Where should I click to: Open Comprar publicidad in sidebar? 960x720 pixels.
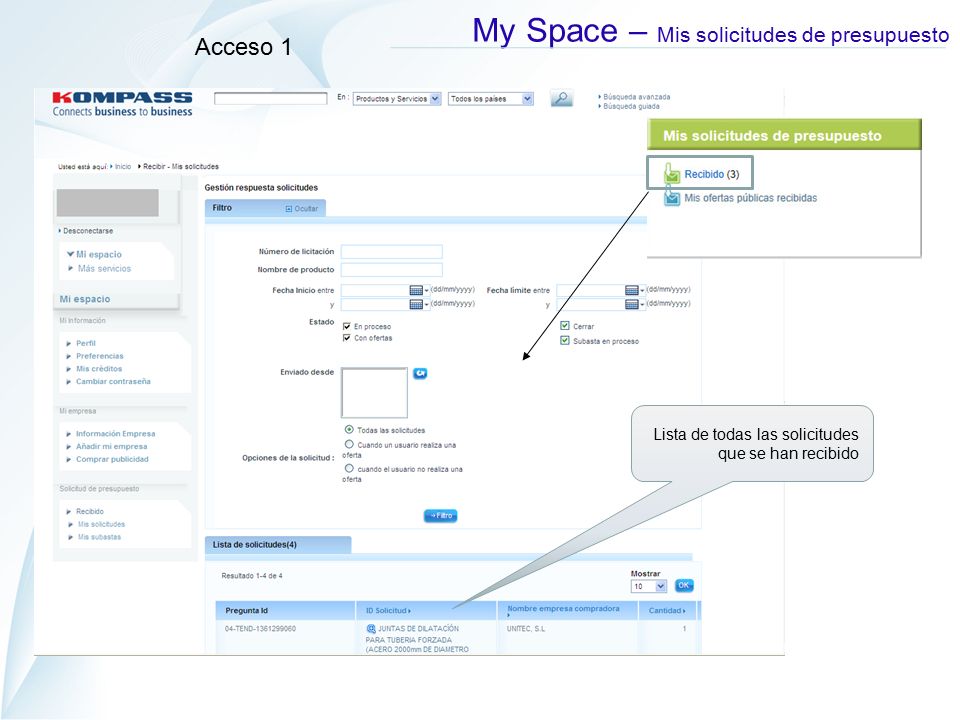(x=113, y=459)
